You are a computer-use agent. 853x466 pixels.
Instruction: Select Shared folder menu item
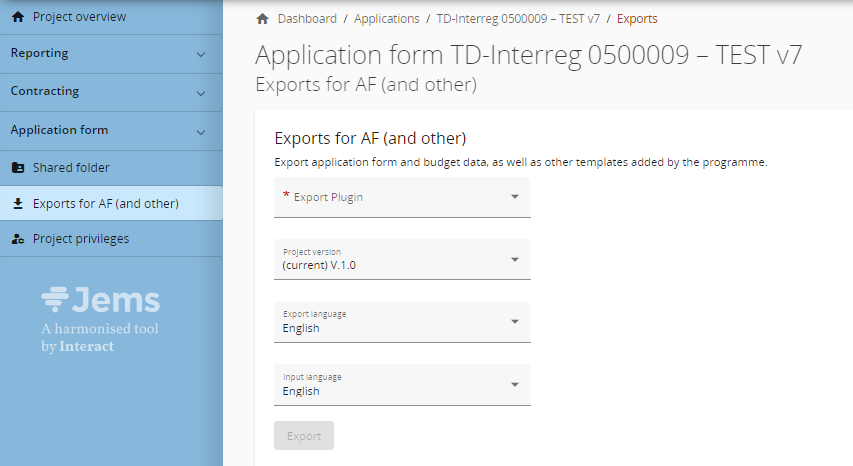pos(71,168)
